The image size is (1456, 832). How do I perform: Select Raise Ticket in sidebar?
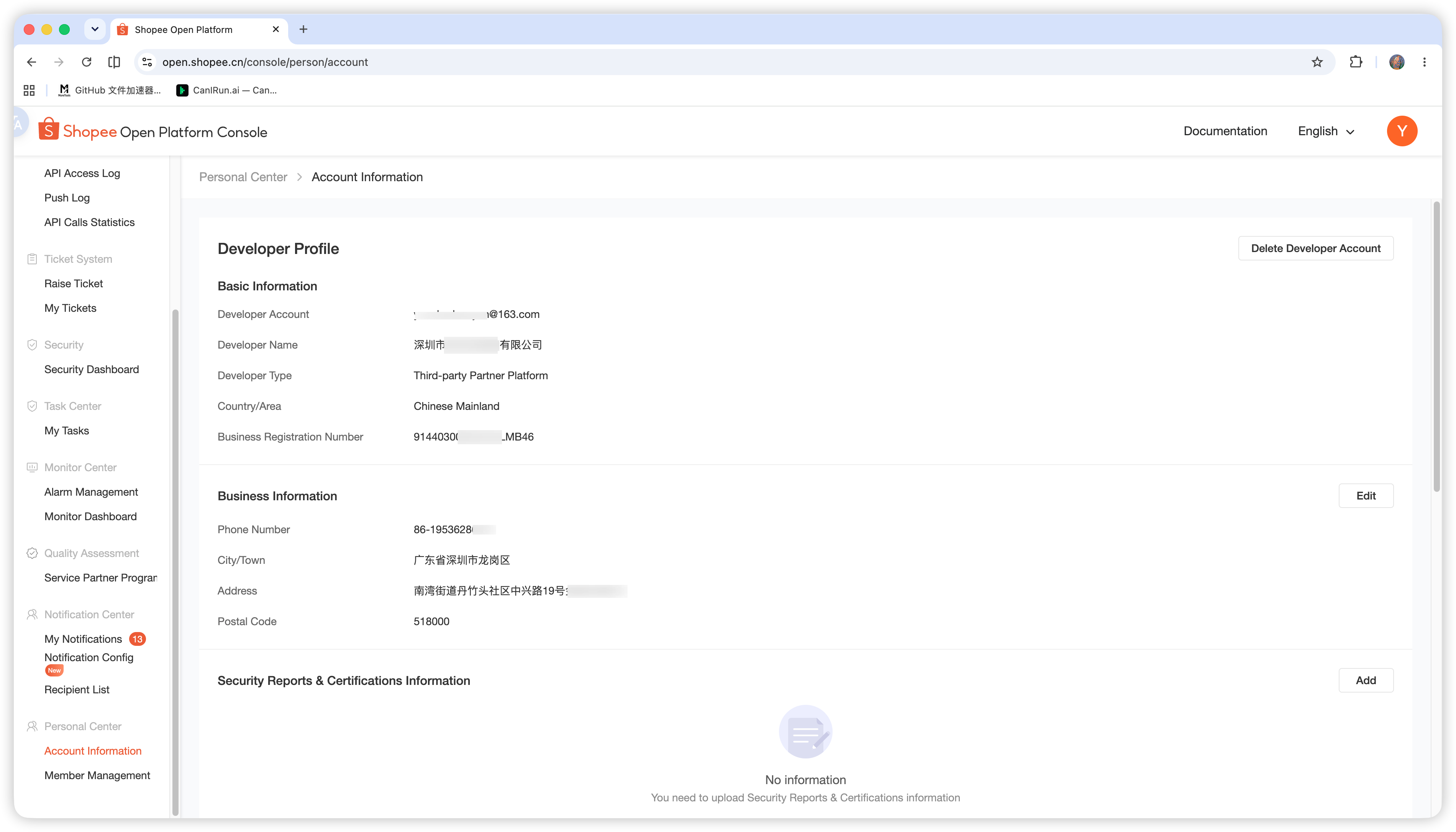pos(73,283)
